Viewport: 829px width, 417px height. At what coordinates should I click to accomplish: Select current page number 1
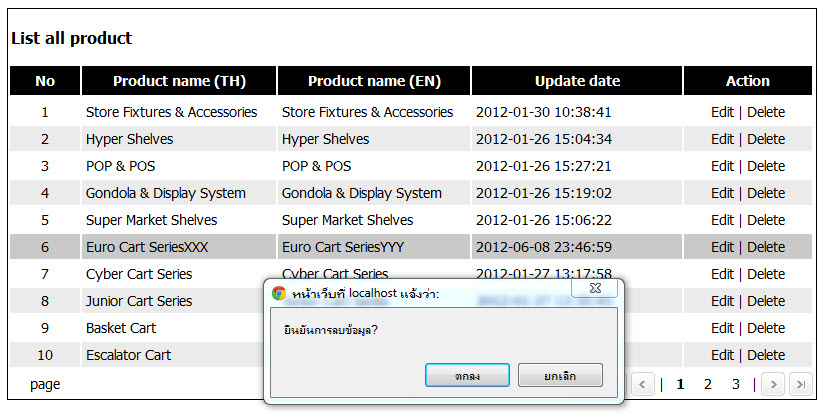[680, 384]
